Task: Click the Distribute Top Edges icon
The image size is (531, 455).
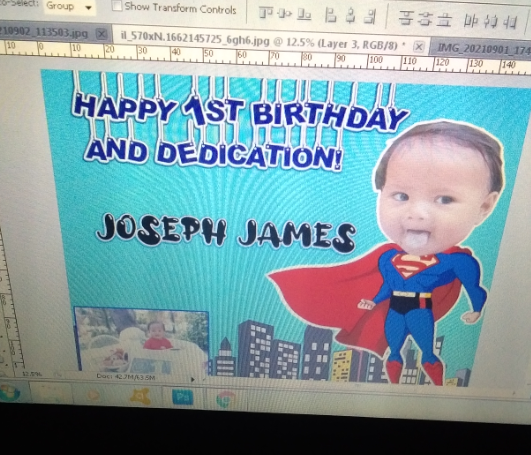Action: click(406, 18)
